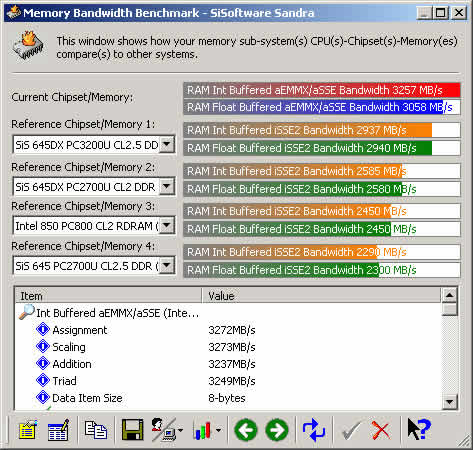
Task: Click orange RAM Int Buffered 2585 MB/s bar
Action: click(x=322, y=171)
